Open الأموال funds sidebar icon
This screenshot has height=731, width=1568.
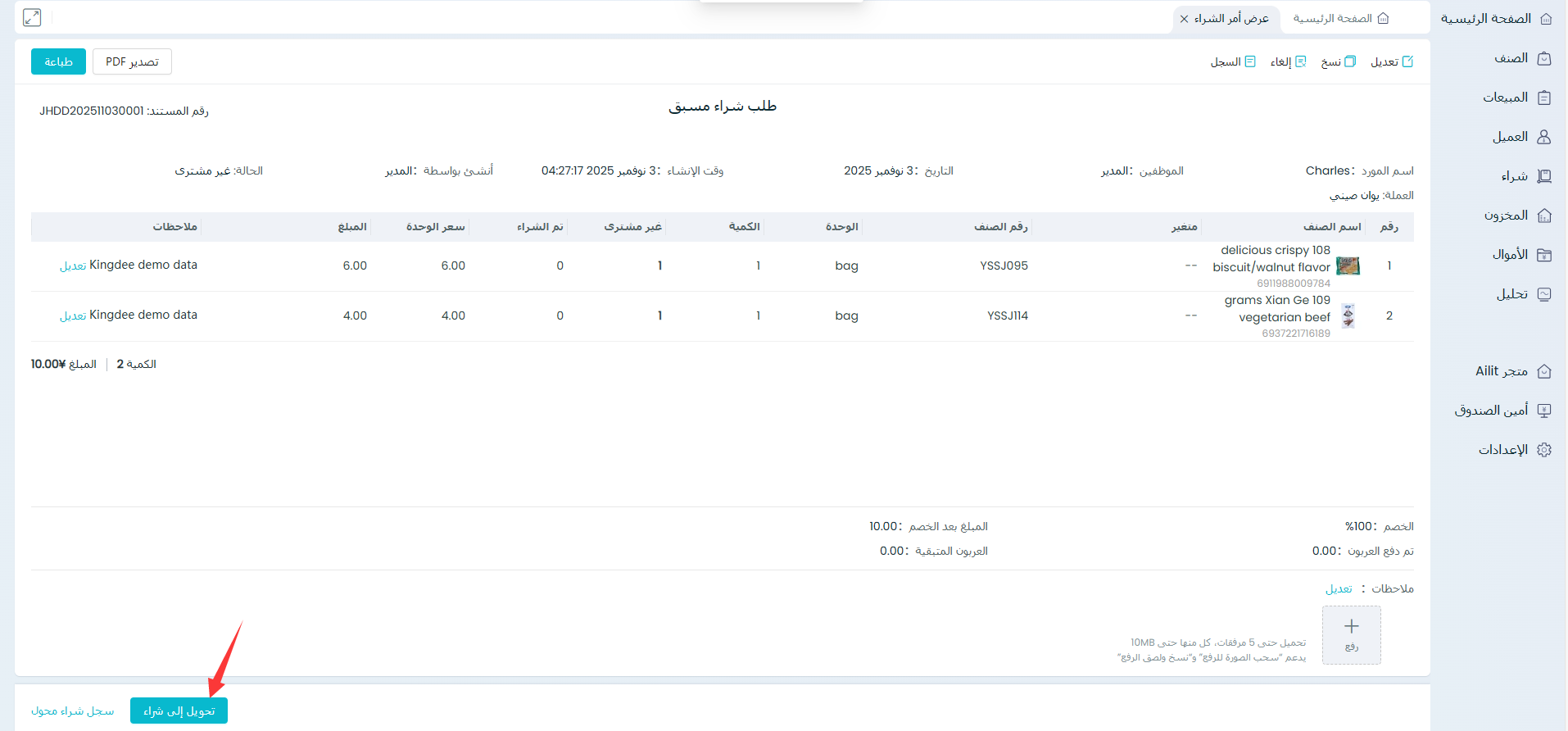(1543, 255)
